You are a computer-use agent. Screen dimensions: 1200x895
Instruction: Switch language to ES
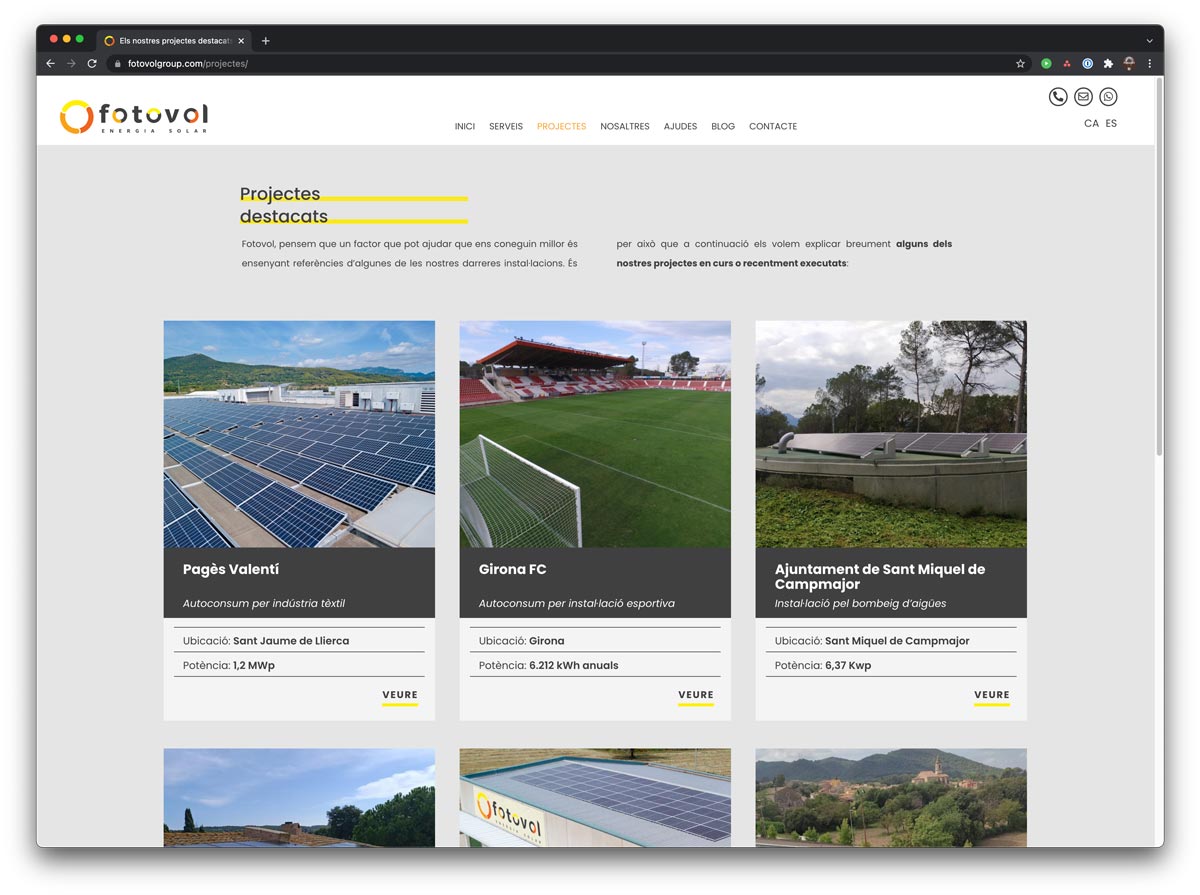pos(1111,124)
